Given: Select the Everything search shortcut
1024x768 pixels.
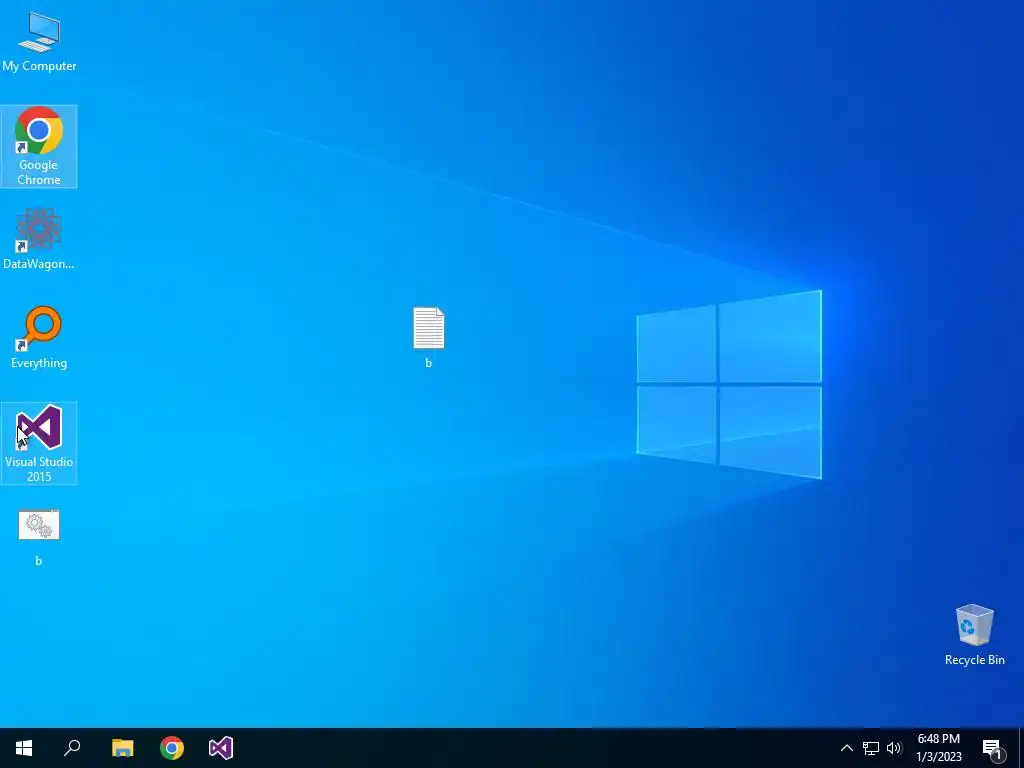Looking at the screenshot, I should coord(39,338).
